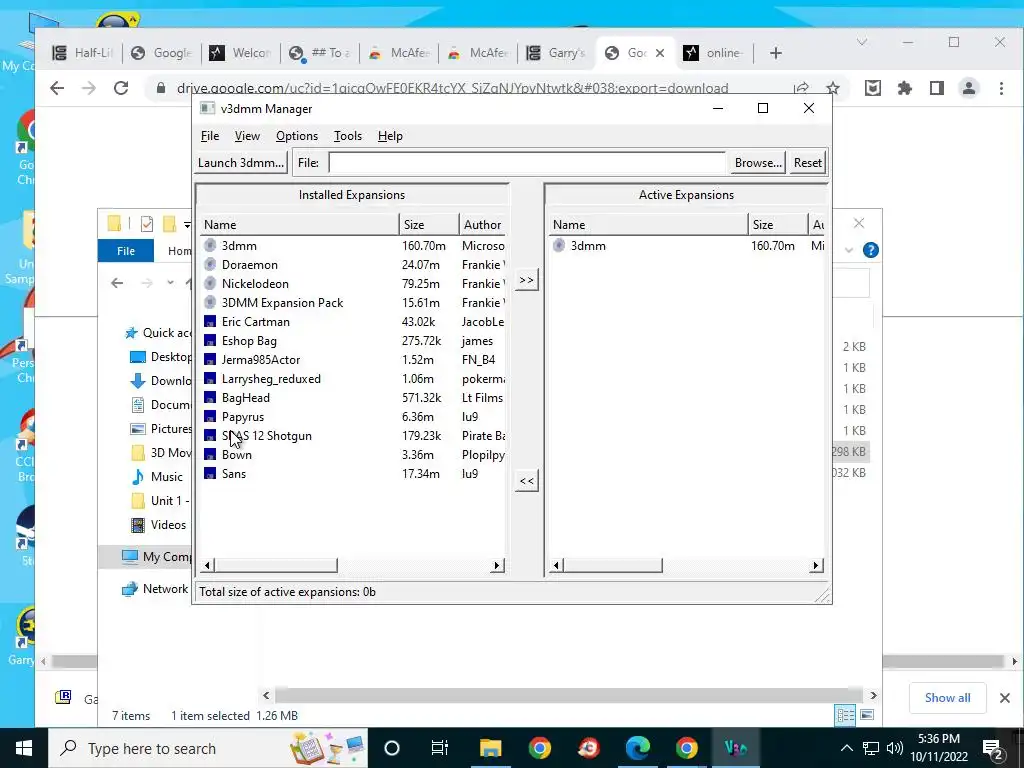Click the clock showing 5:36 PM

click(939, 739)
